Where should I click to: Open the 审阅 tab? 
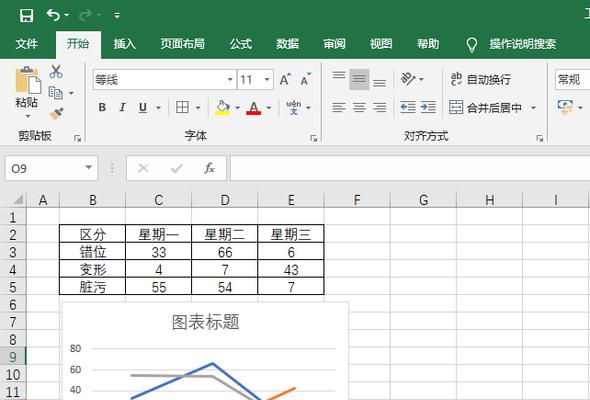[x=334, y=44]
